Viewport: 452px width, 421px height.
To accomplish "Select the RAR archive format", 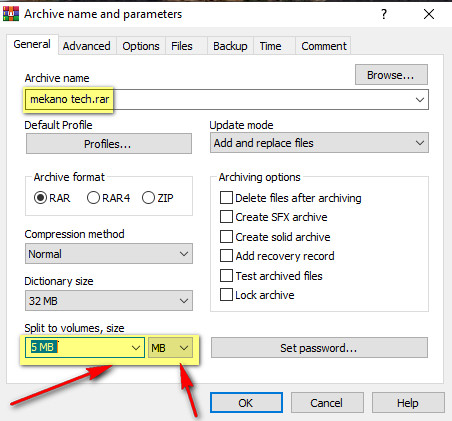I will (x=52, y=198).
